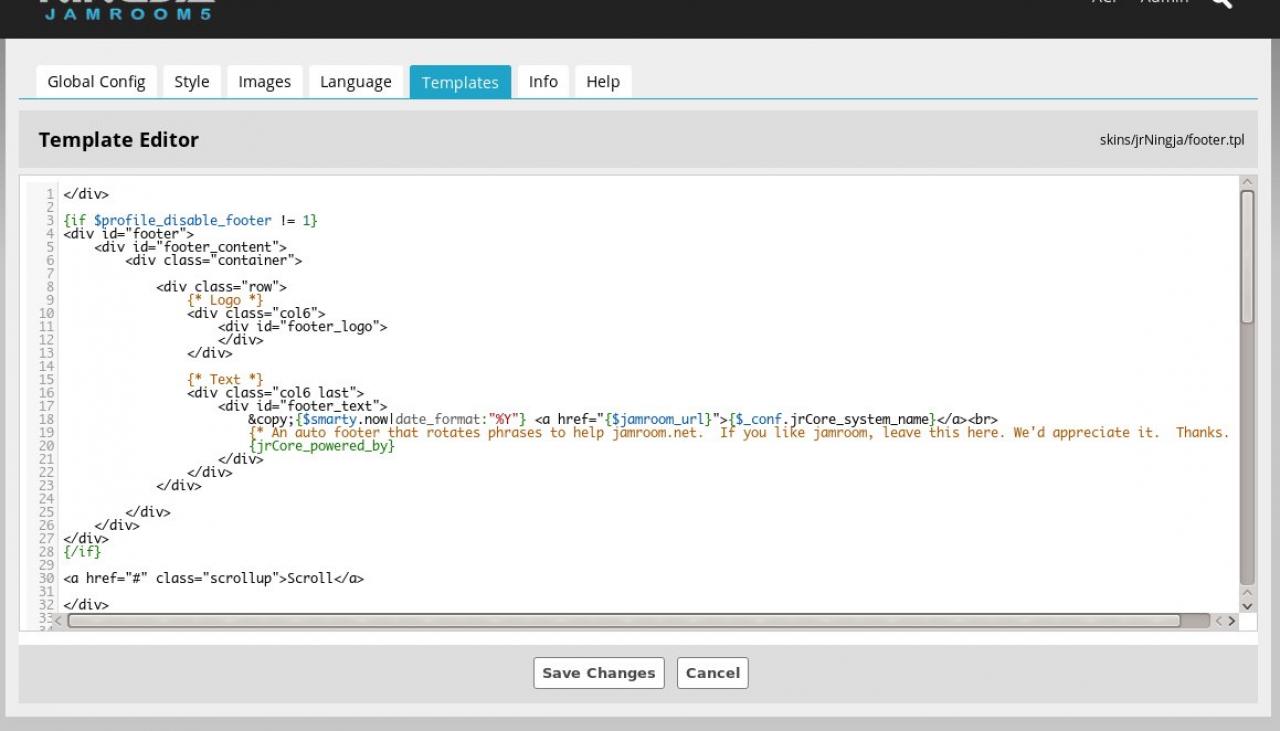Open the Admin link in header
Image resolution: width=1280 pixels, height=731 pixels.
coord(1164,3)
